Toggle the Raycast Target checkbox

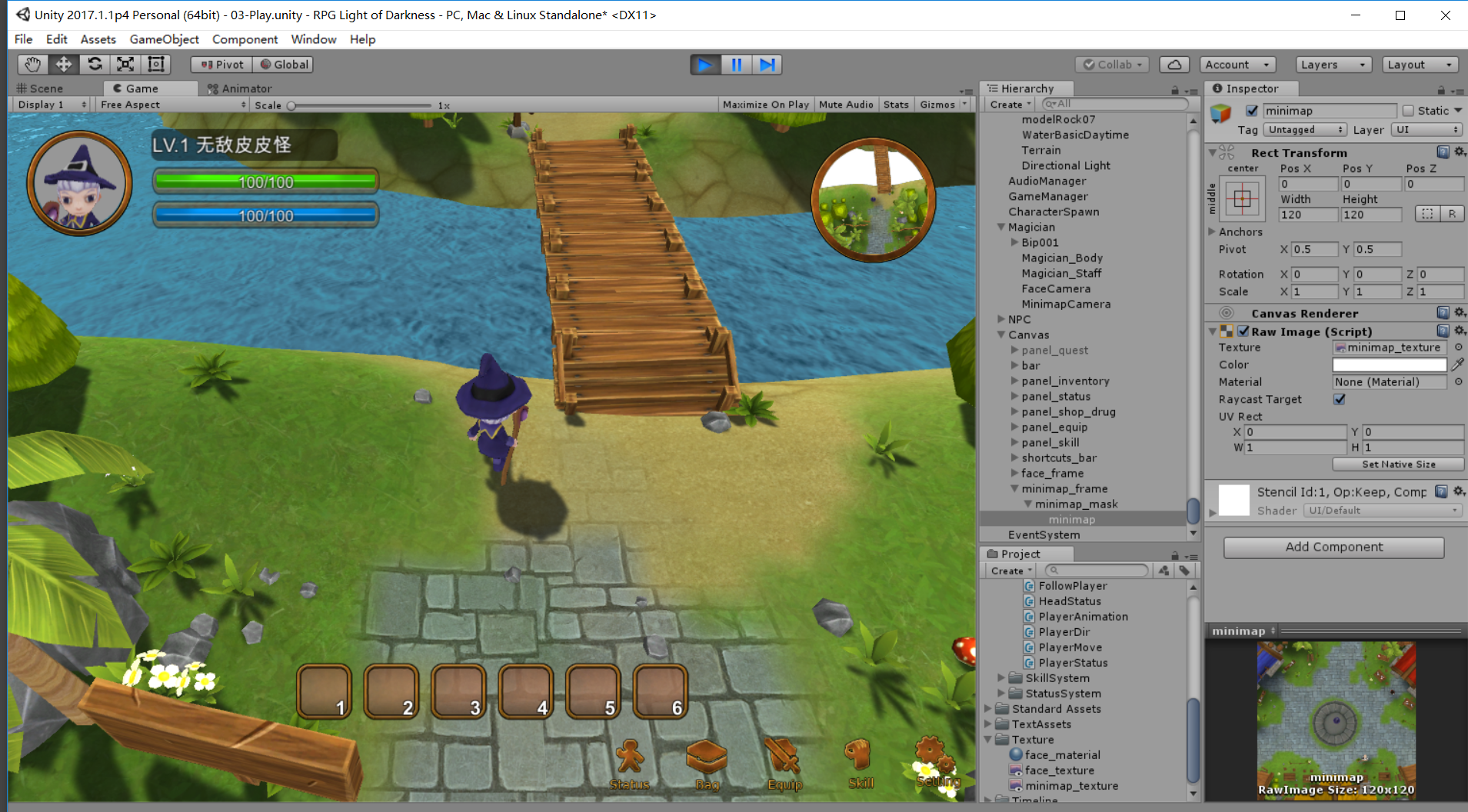[x=1340, y=399]
